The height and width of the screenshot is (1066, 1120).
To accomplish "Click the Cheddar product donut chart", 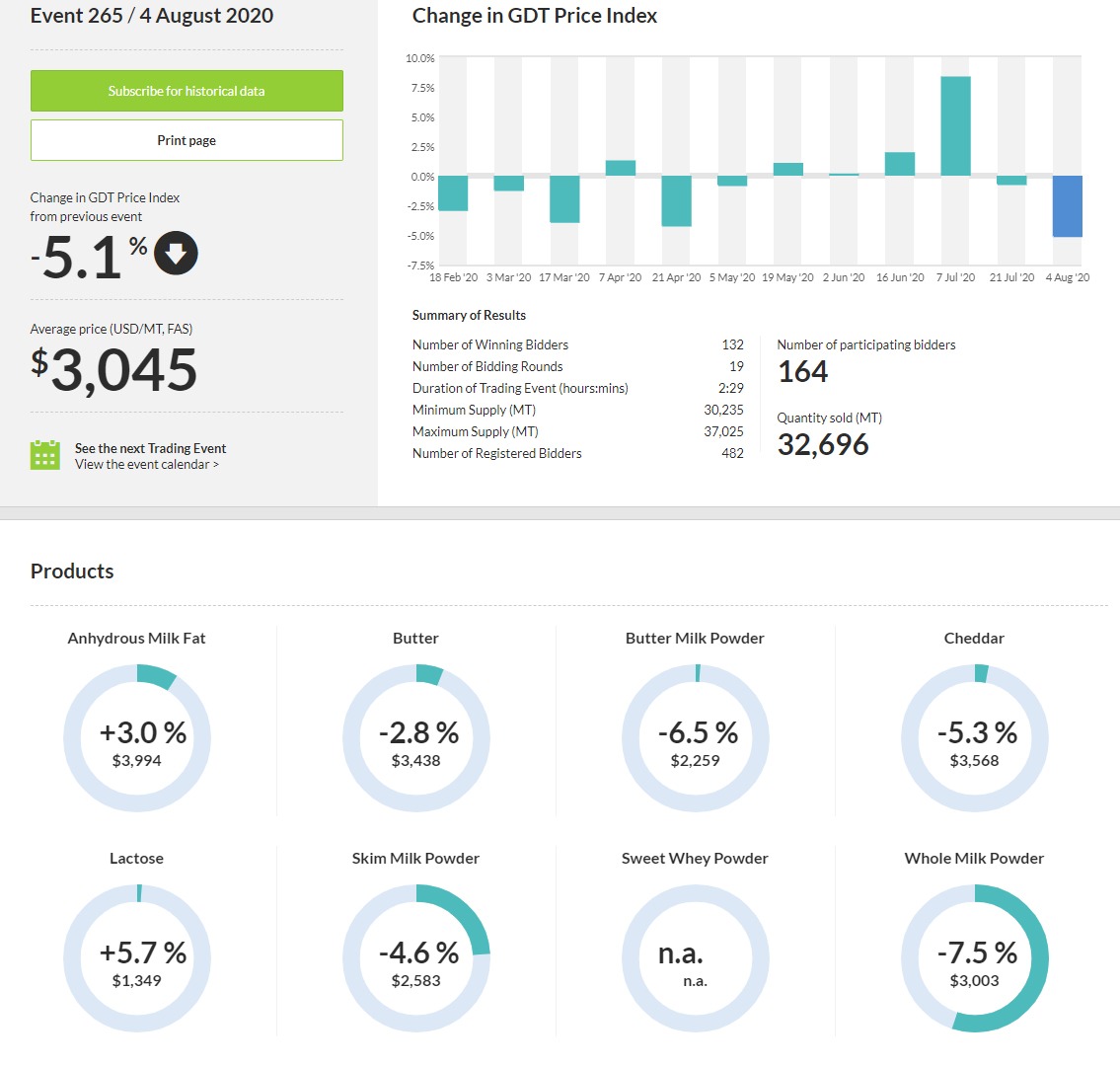I will pyautogui.click(x=974, y=738).
